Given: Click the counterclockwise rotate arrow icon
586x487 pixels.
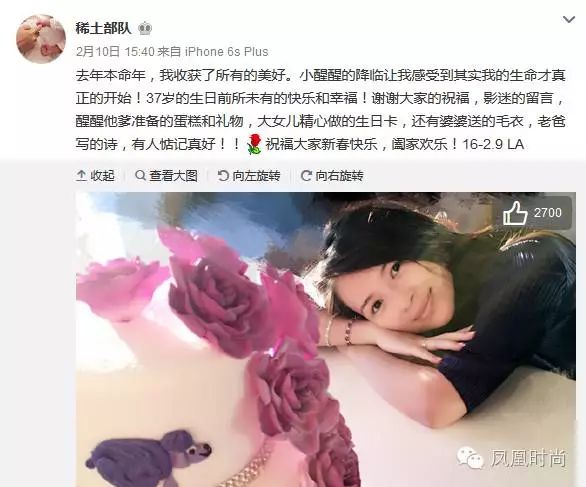Looking at the screenshot, I should [223, 175].
